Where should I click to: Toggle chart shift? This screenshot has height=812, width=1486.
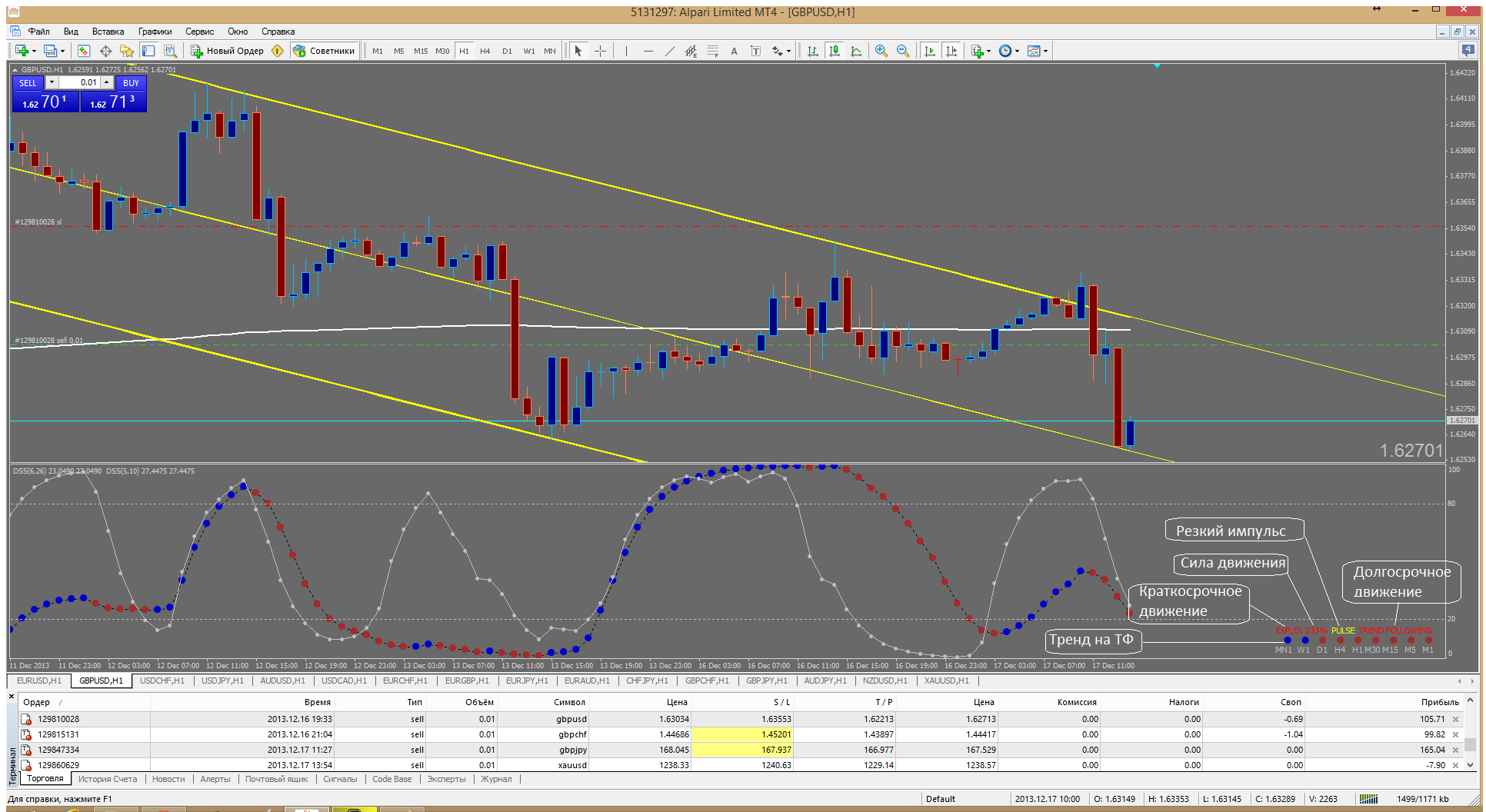click(x=951, y=51)
